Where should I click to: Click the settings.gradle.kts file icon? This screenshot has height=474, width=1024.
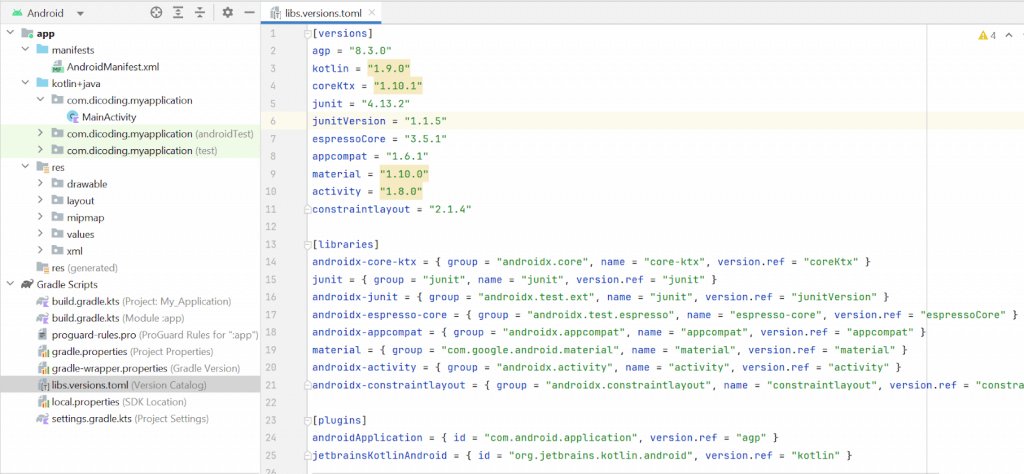click(x=43, y=419)
